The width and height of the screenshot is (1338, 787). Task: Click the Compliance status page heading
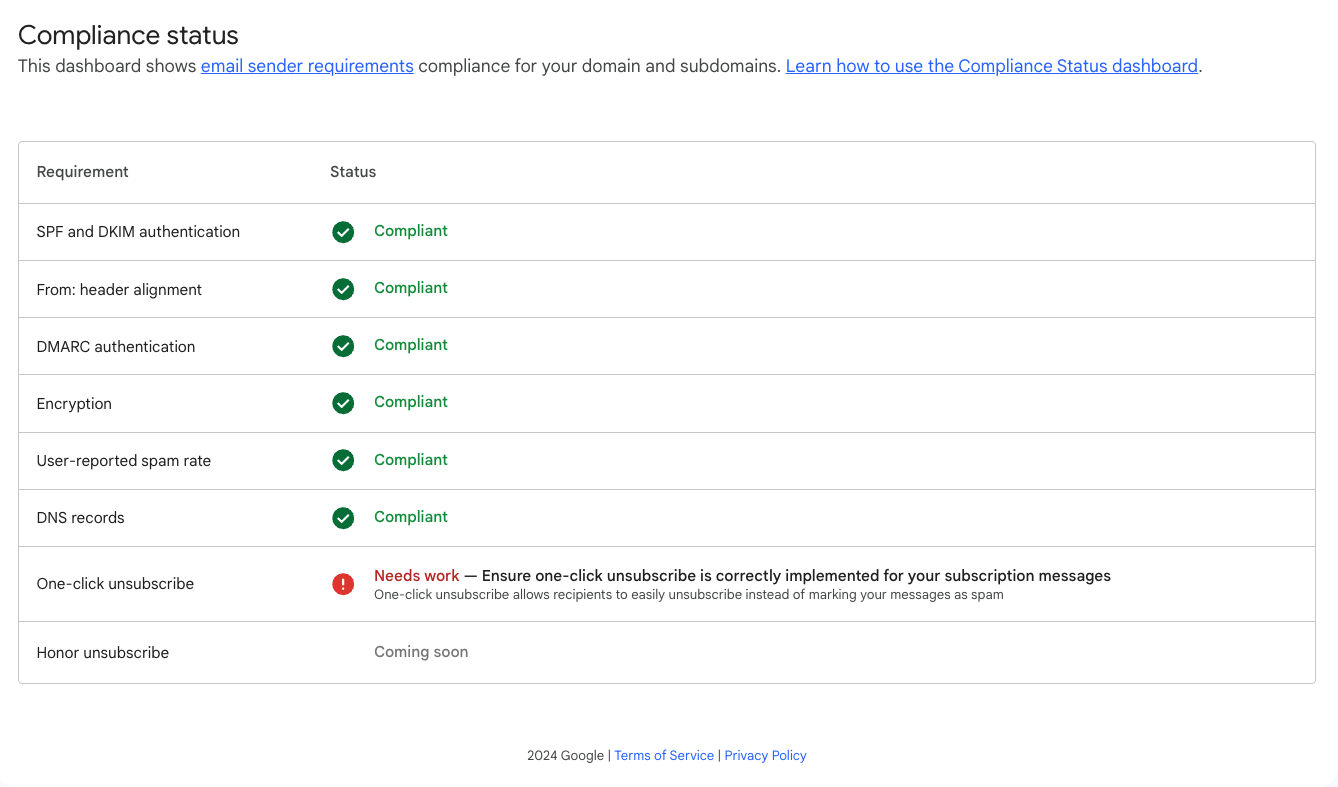coord(128,35)
